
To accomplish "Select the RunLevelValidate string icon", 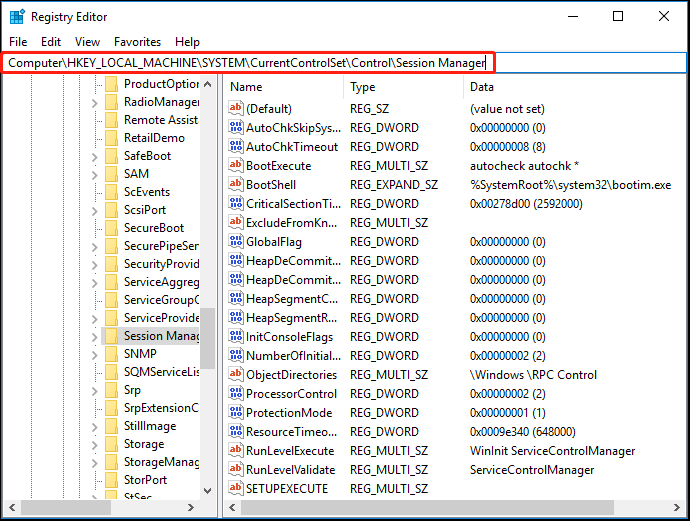I will coord(236,470).
